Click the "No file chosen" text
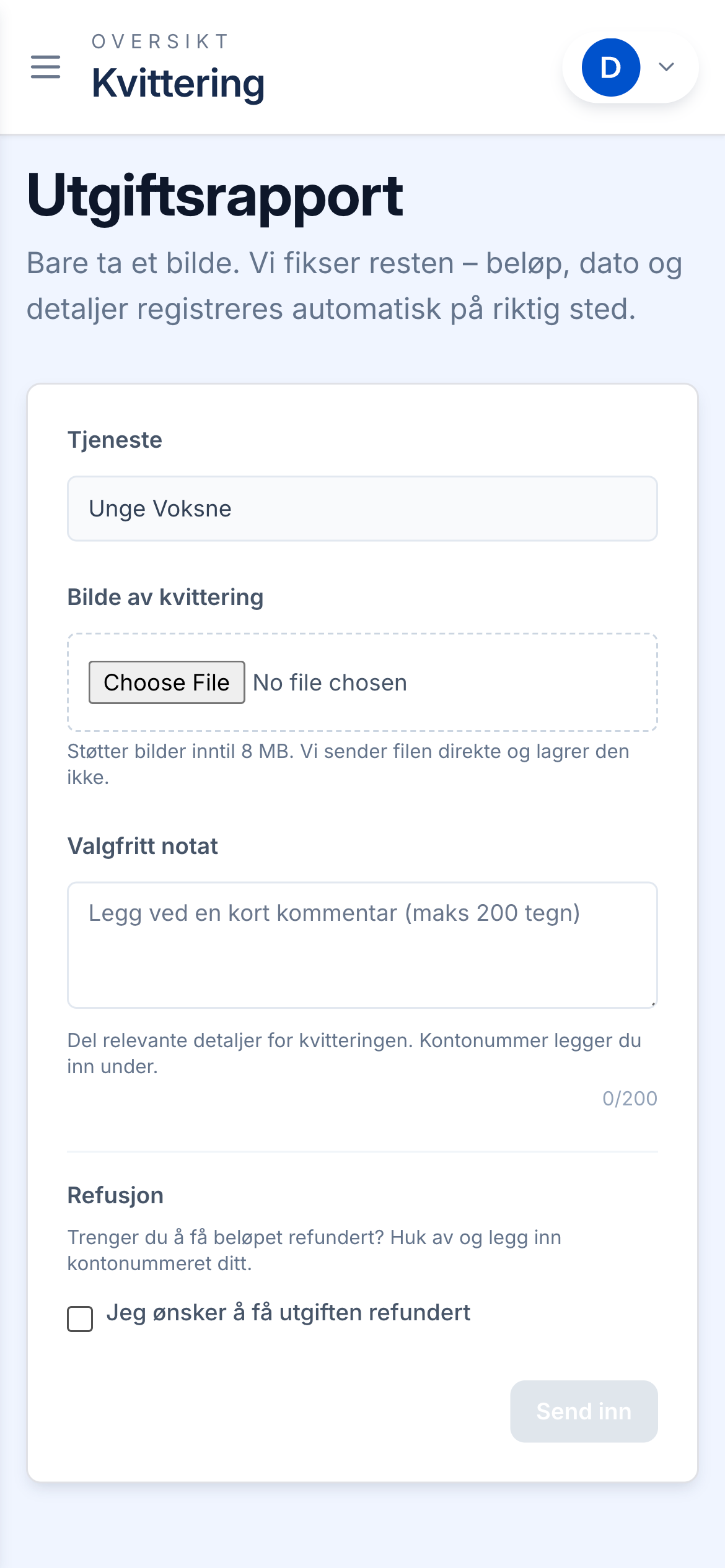Image resolution: width=725 pixels, height=1568 pixels. [x=330, y=682]
